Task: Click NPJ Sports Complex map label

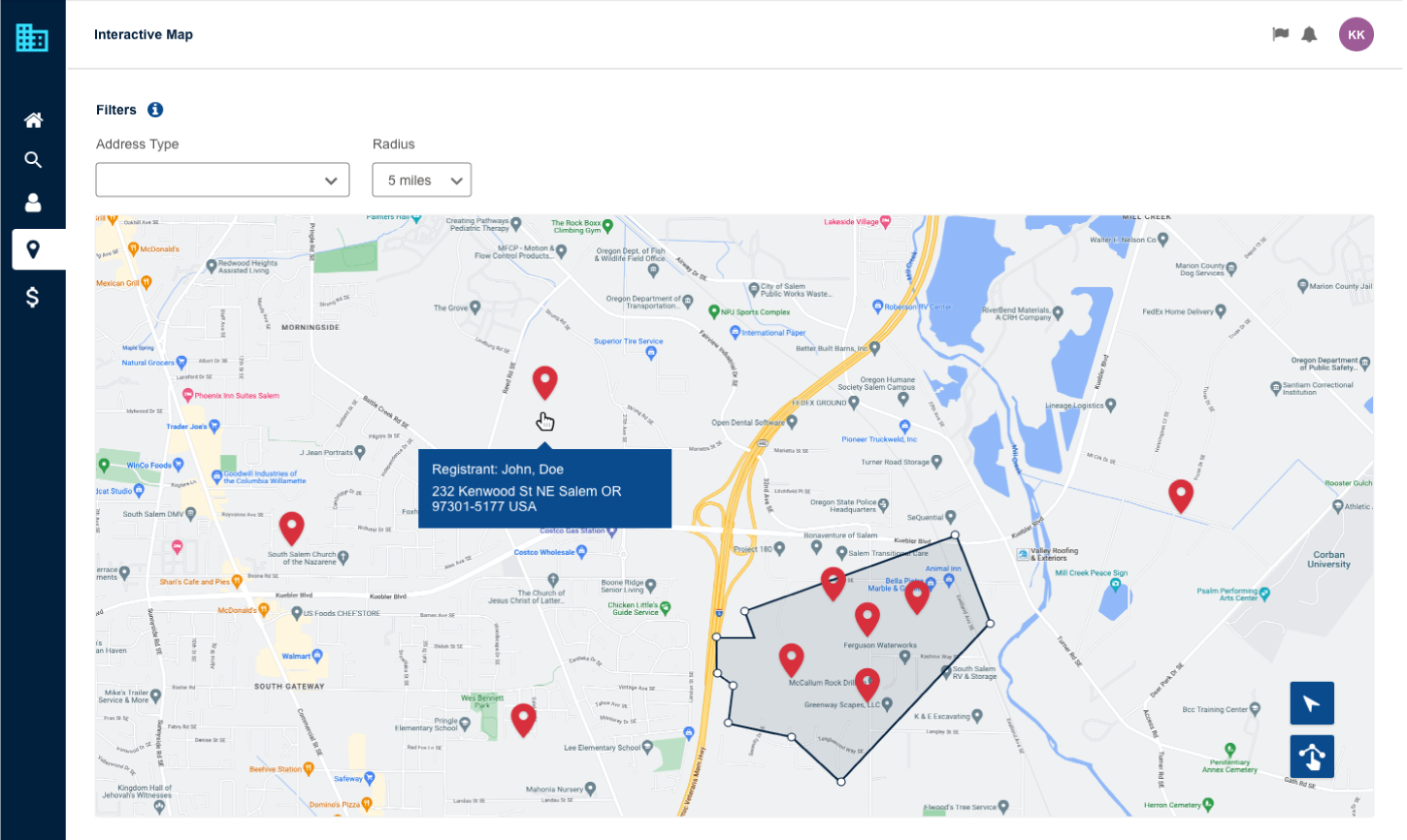Action: [756, 312]
